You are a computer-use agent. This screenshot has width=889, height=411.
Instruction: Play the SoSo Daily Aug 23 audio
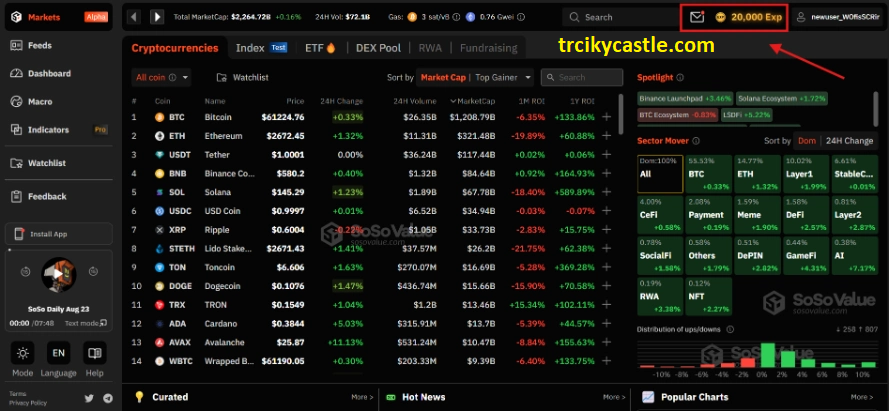pos(59,274)
